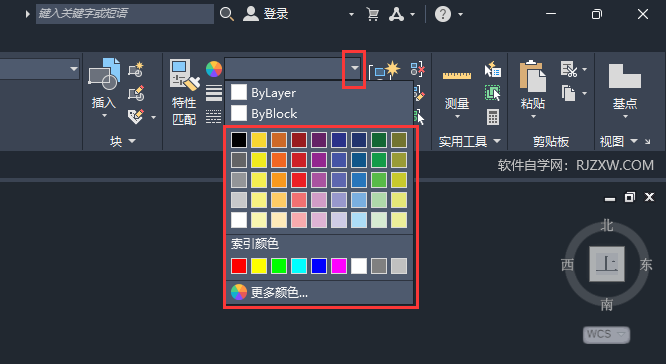
Task: Pick the dark green swatch in top palette row
Action: pyautogui.click(x=378, y=140)
